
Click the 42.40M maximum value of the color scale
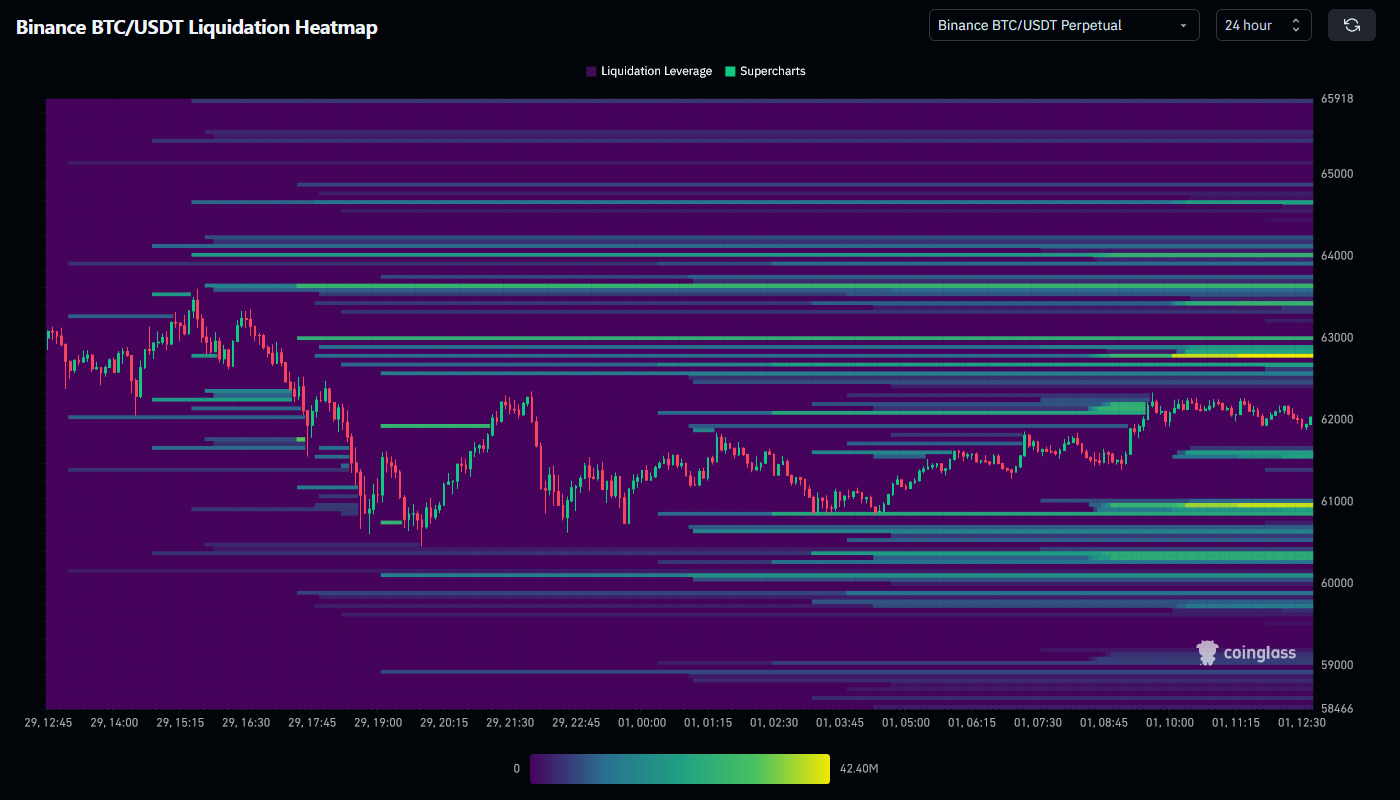pyautogui.click(x=859, y=769)
